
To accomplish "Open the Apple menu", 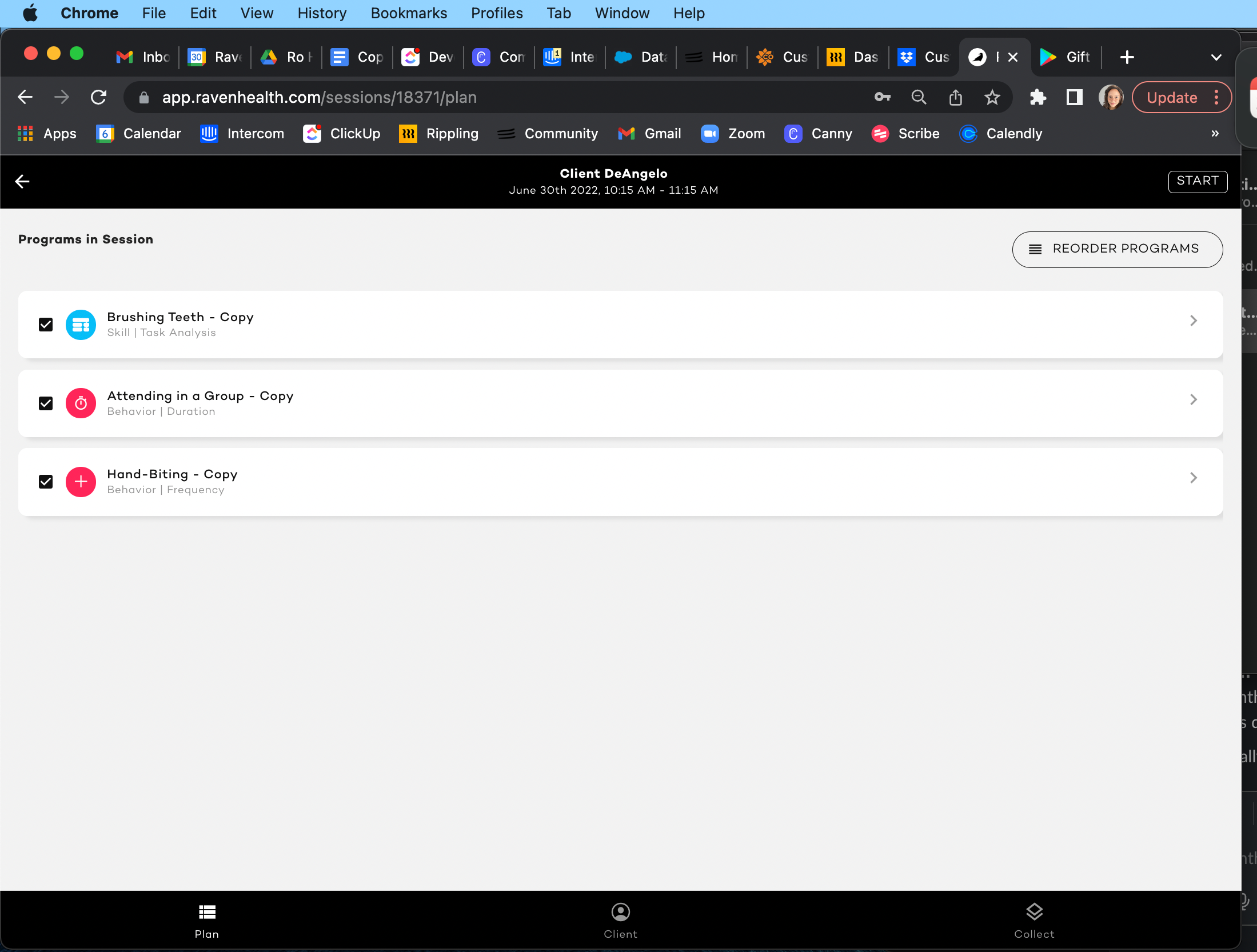I will tap(30, 13).
